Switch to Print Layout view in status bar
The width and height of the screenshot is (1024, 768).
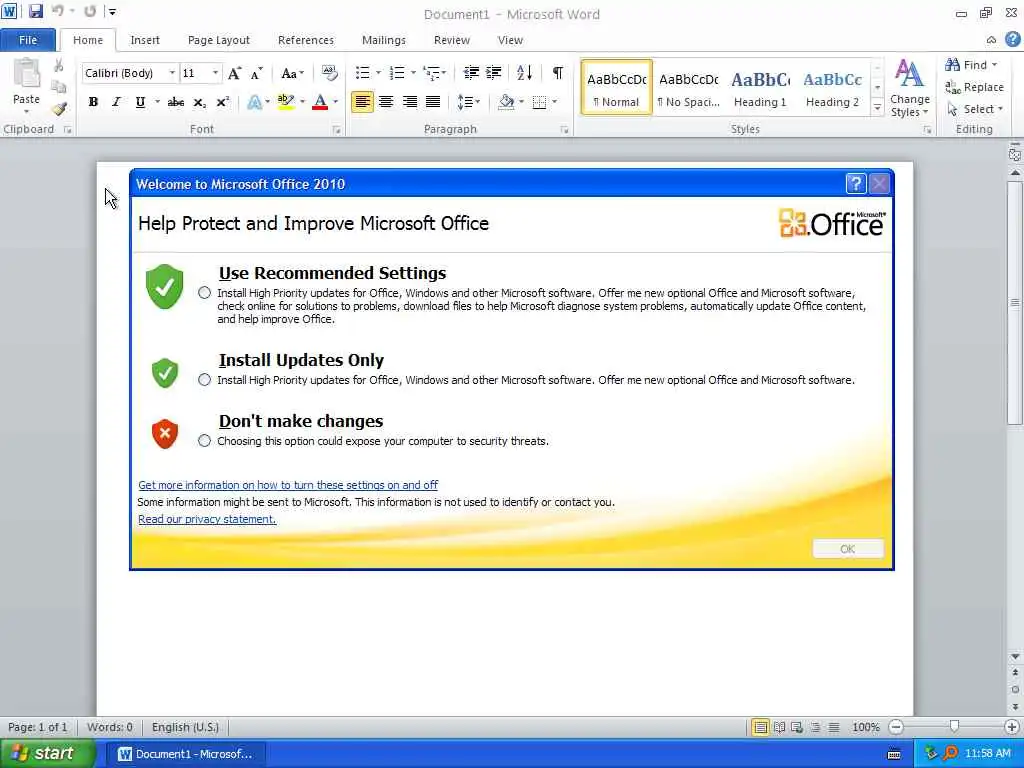[760, 727]
